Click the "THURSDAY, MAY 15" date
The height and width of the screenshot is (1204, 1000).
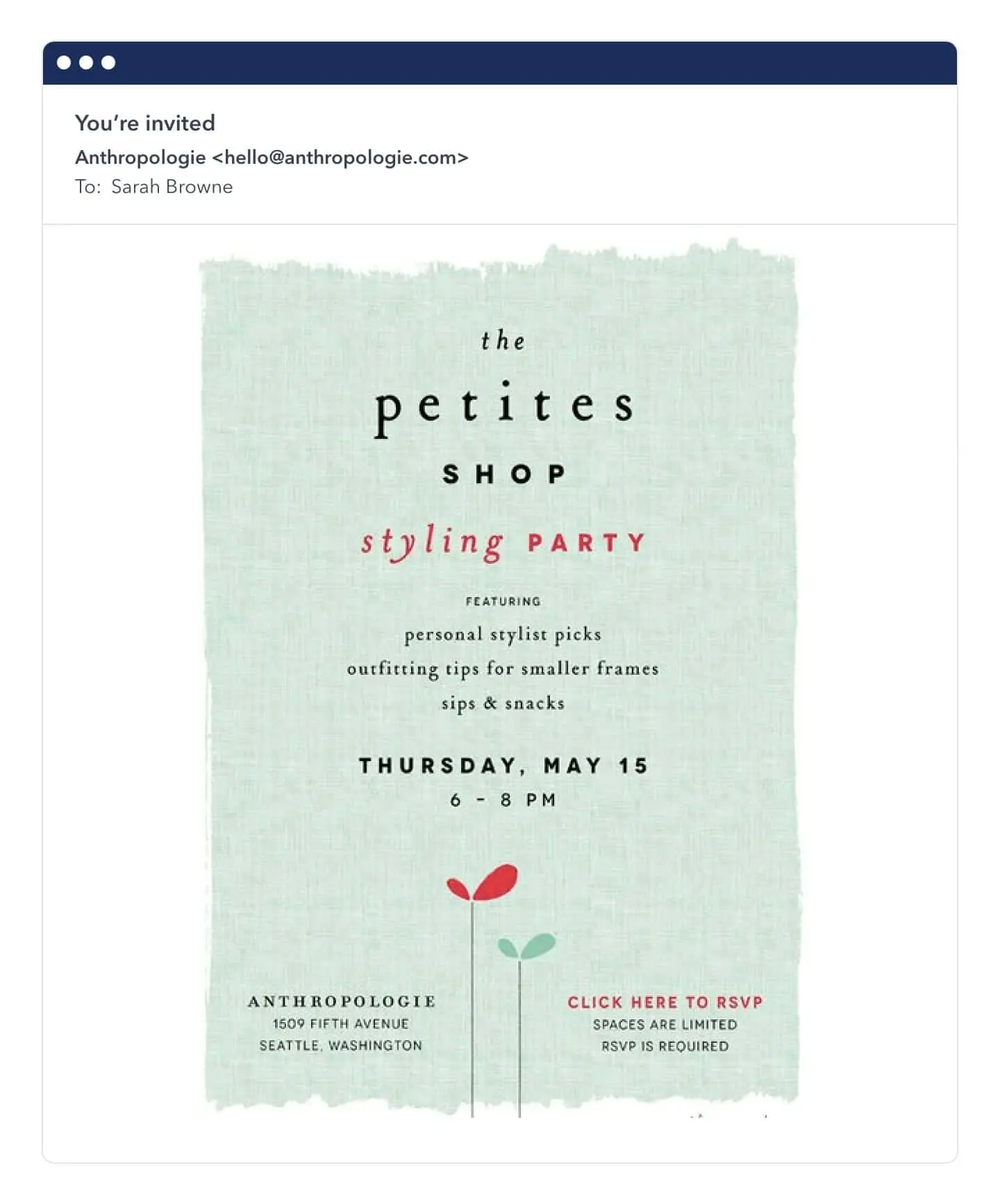coord(503,766)
